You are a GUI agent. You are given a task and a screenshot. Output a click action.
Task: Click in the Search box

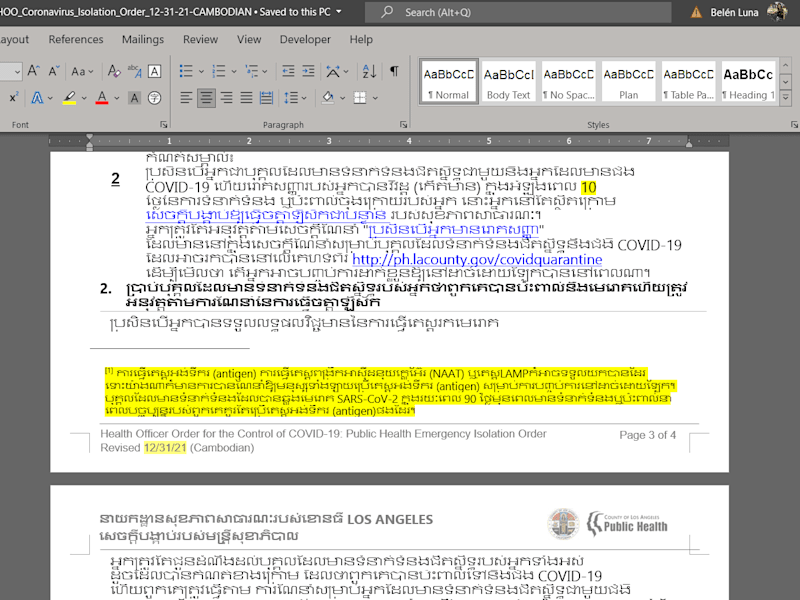pyautogui.click(x=518, y=12)
